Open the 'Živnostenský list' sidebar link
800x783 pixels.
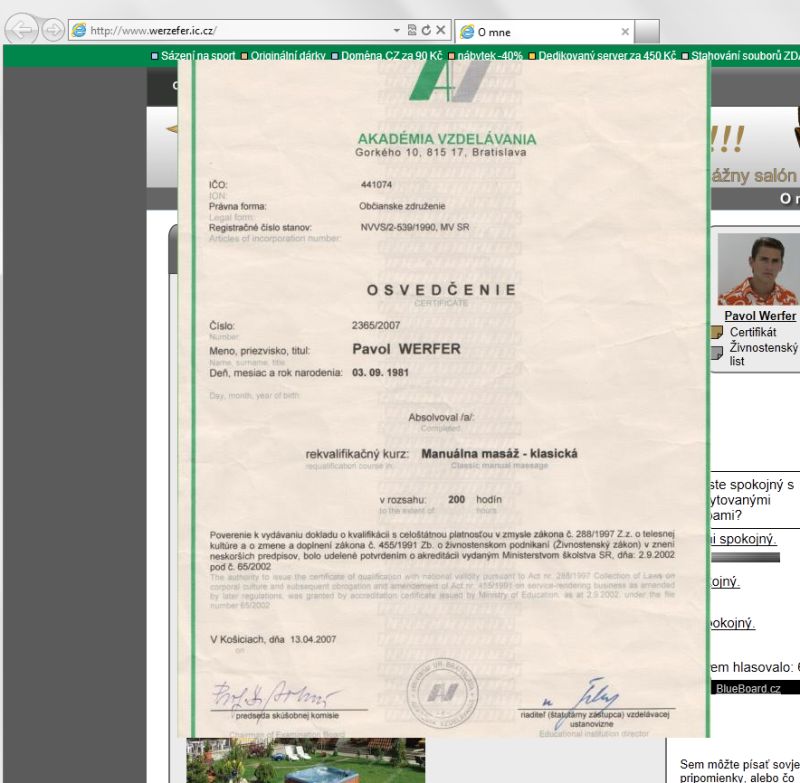[x=763, y=354]
